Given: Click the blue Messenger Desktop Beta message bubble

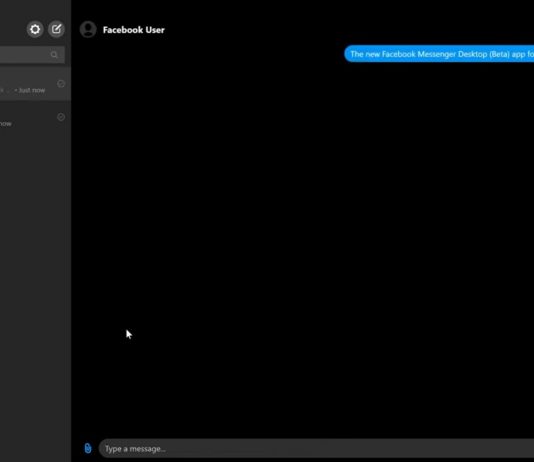Looking at the screenshot, I should [439, 54].
